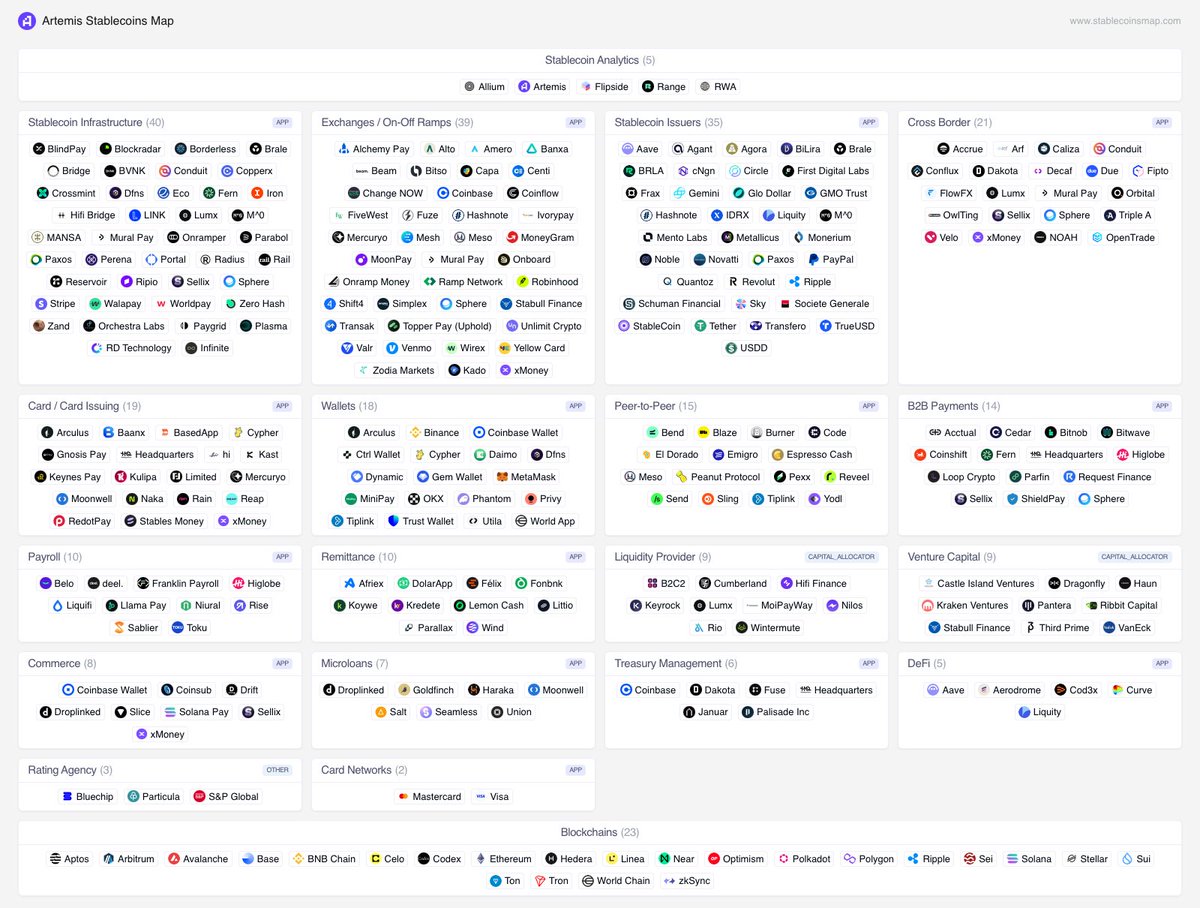
Task: Open the Goldfinch entry in Microloans
Action: [425, 690]
